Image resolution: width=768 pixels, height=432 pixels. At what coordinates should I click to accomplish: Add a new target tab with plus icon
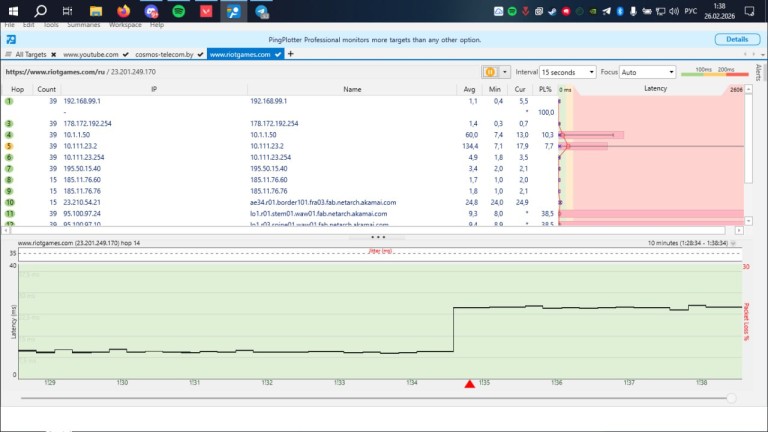(x=291, y=54)
